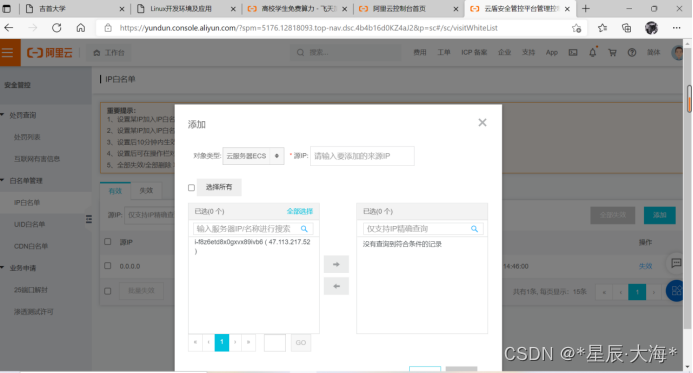Add page to favorites star icon
The width and height of the screenshot is (693, 373).
click(576, 28)
